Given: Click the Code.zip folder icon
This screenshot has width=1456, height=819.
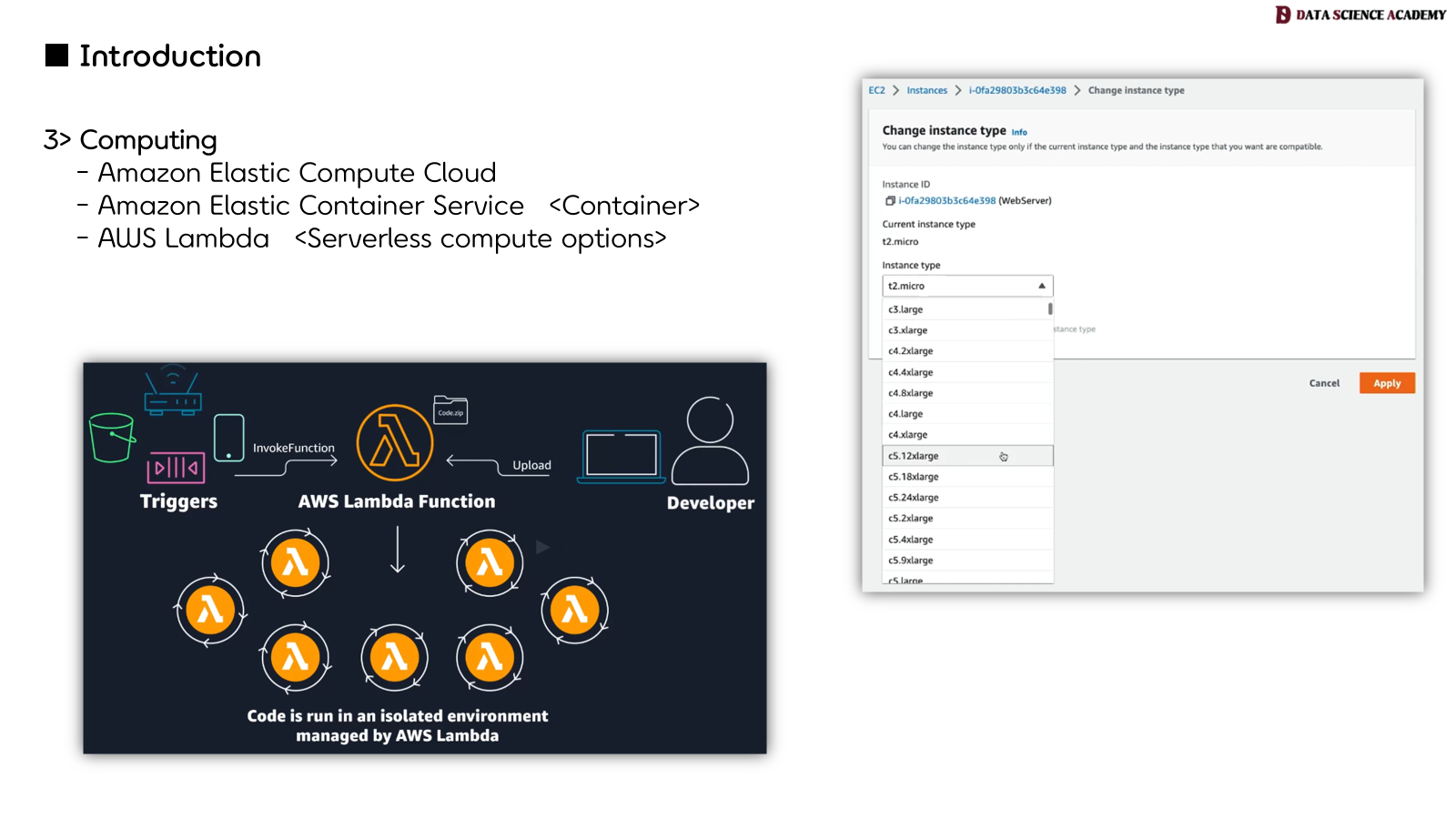Looking at the screenshot, I should (x=450, y=409).
